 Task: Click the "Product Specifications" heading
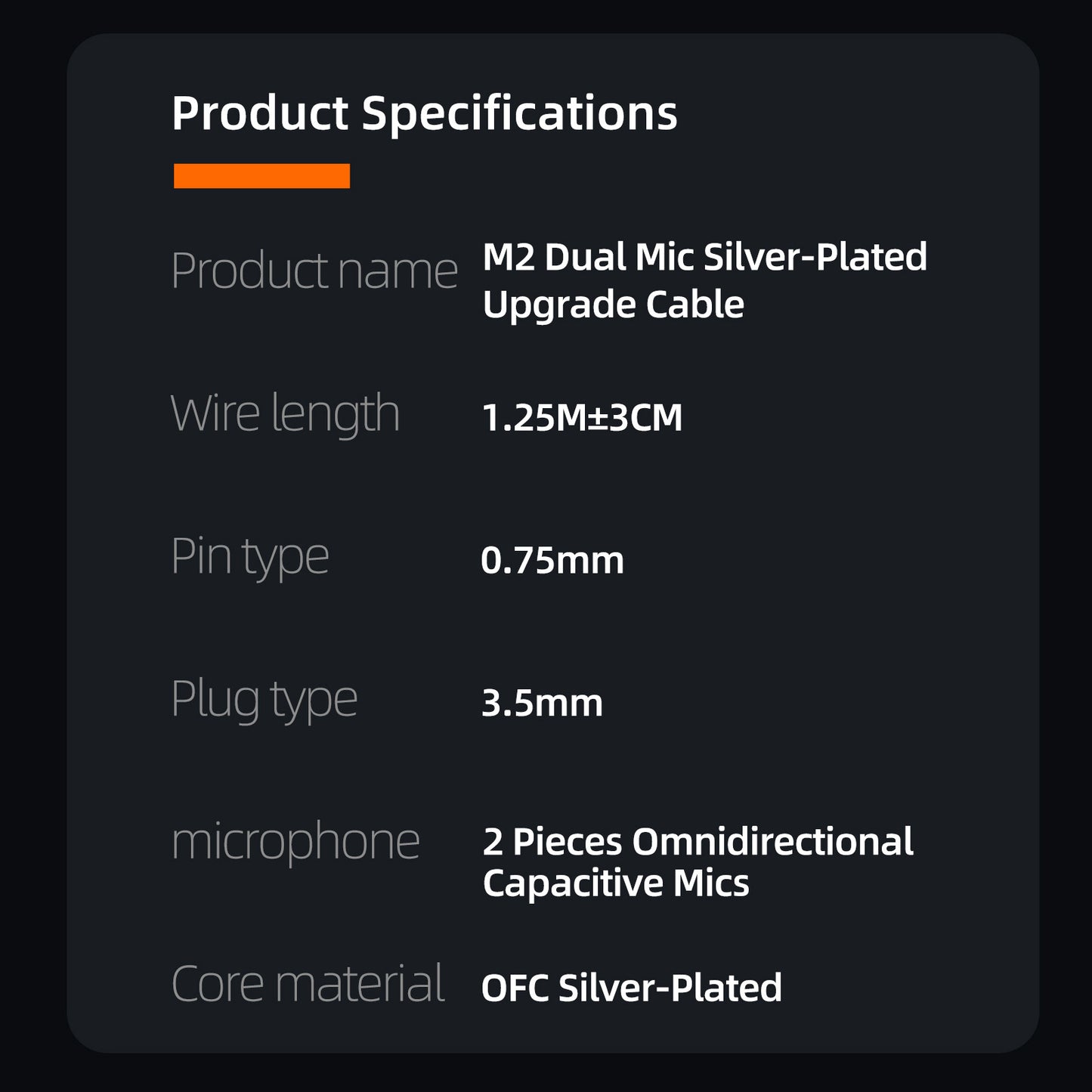[x=424, y=113]
